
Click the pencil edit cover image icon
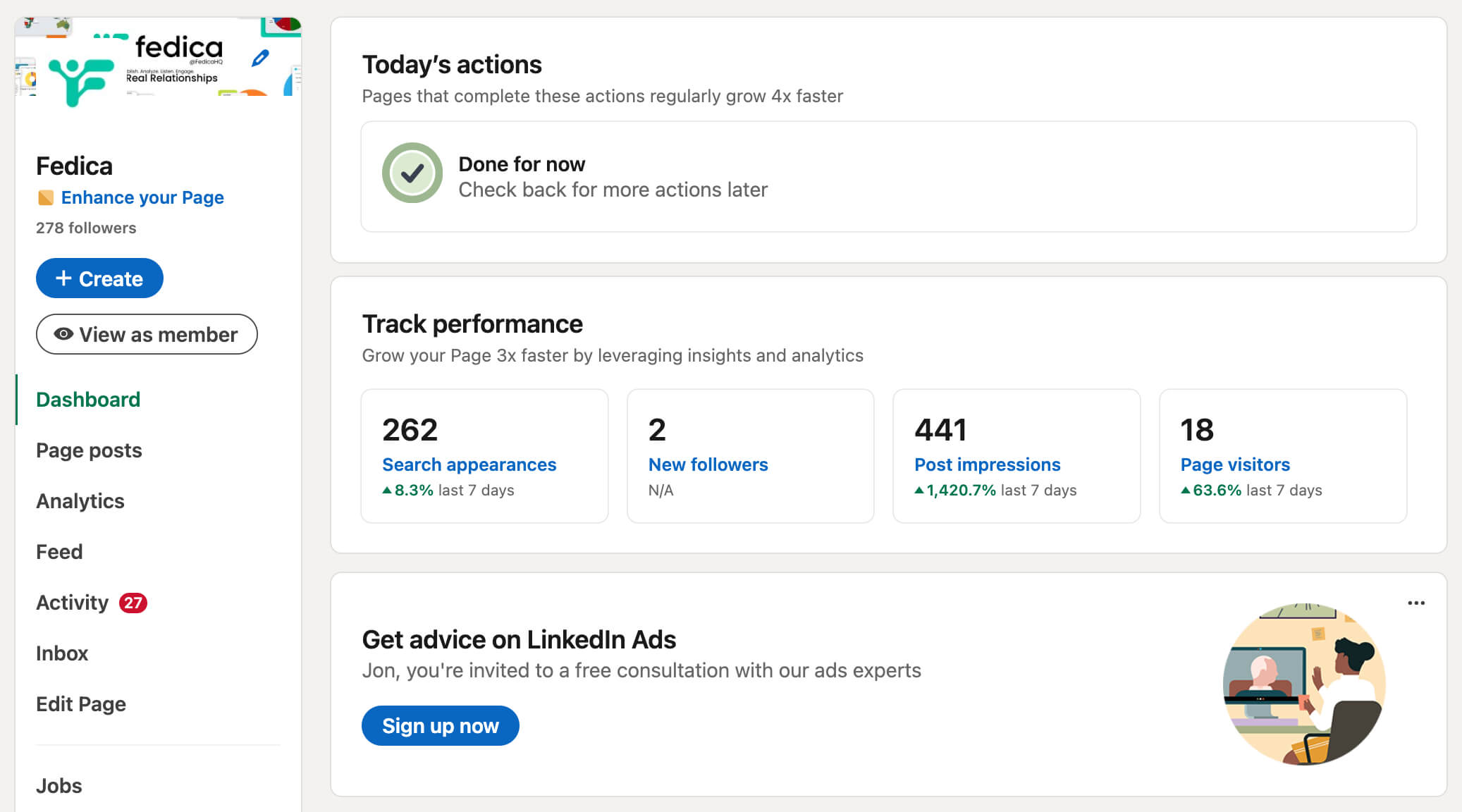pos(260,59)
